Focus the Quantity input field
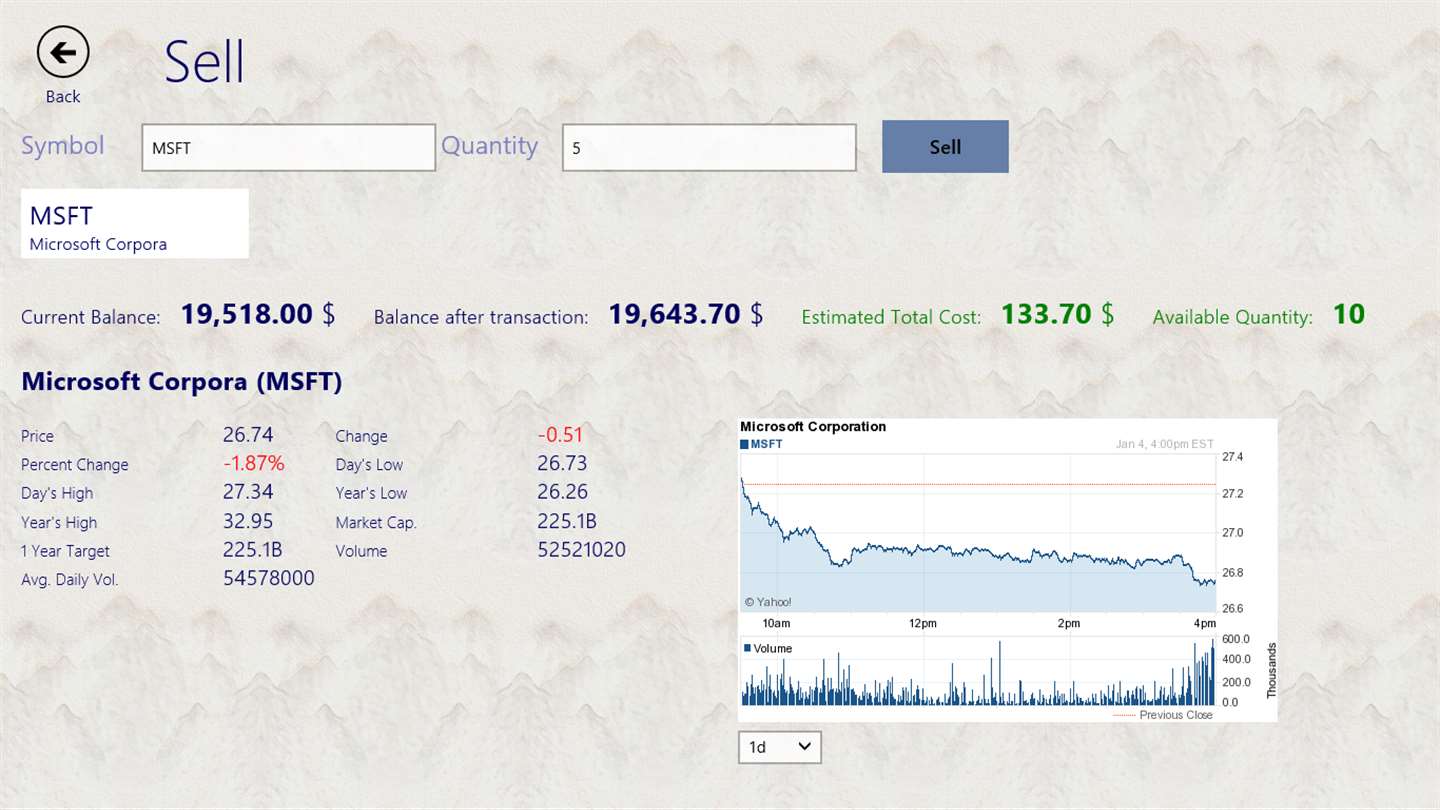The height and width of the screenshot is (810, 1440). point(709,147)
